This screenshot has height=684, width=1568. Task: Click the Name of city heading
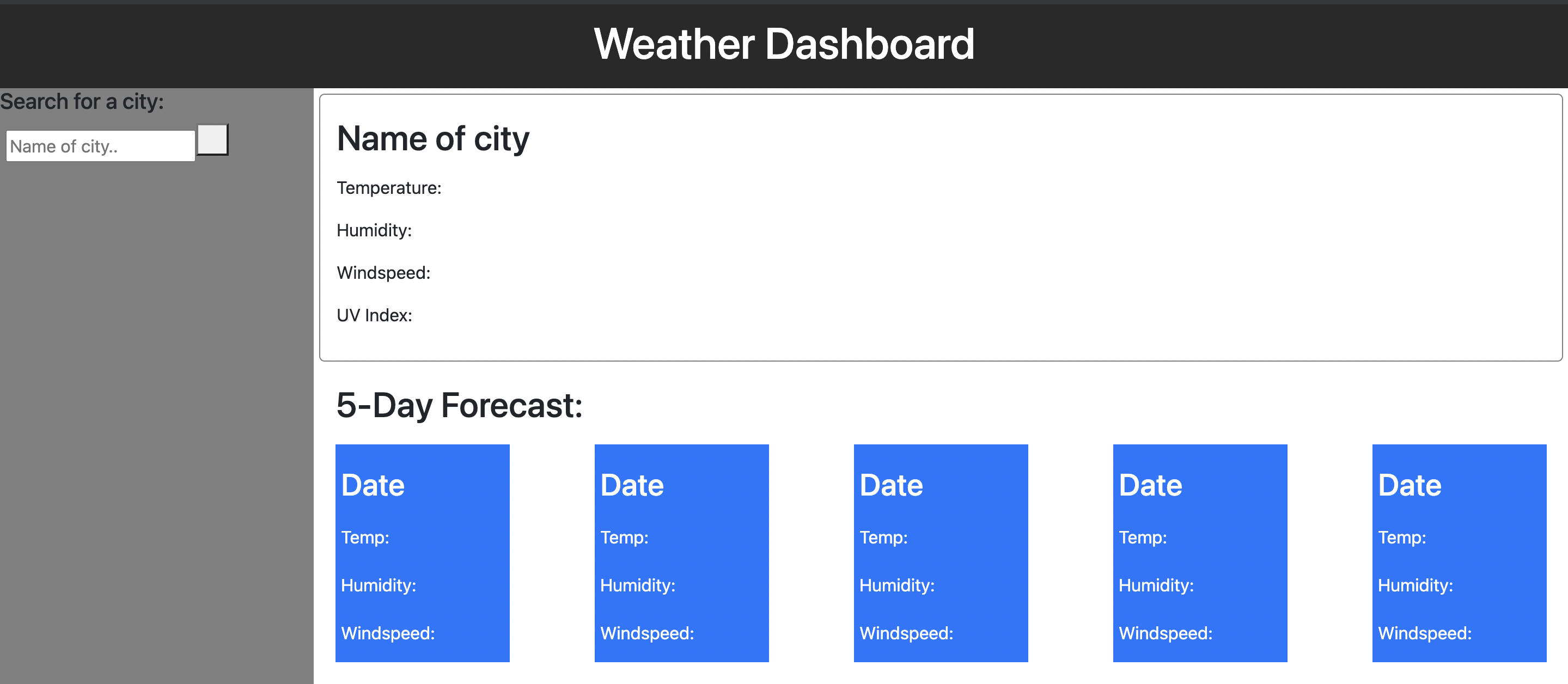coord(433,139)
